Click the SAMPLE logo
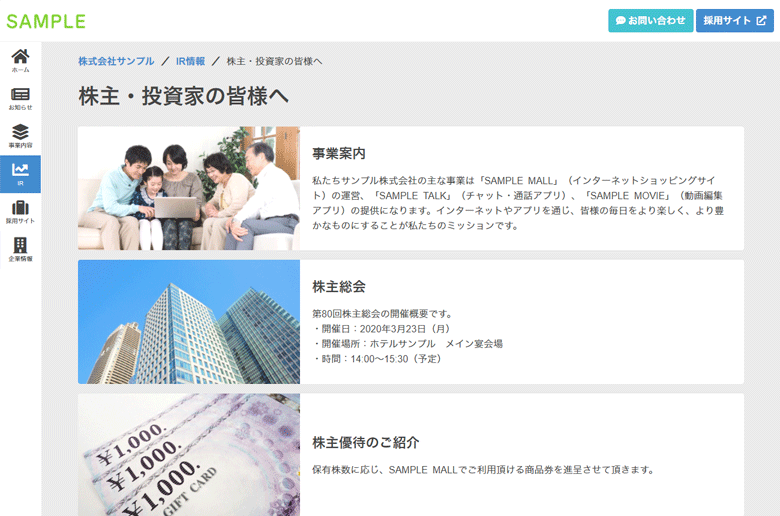 [46, 21]
